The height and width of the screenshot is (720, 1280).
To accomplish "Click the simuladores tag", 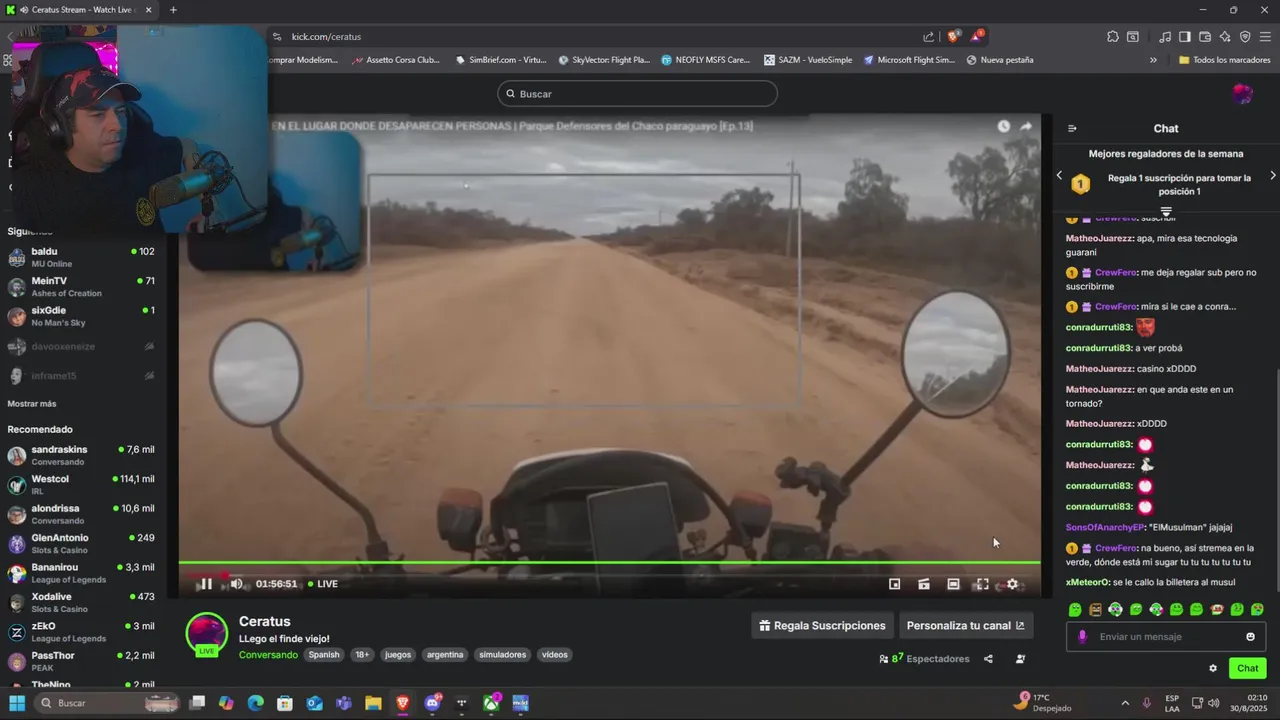I will tap(502, 655).
